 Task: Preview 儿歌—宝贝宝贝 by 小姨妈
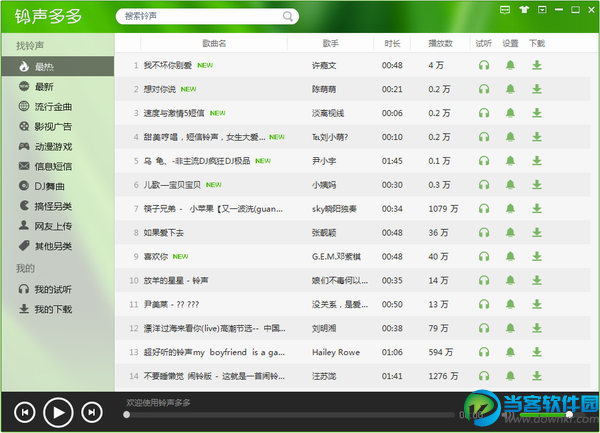[484, 185]
